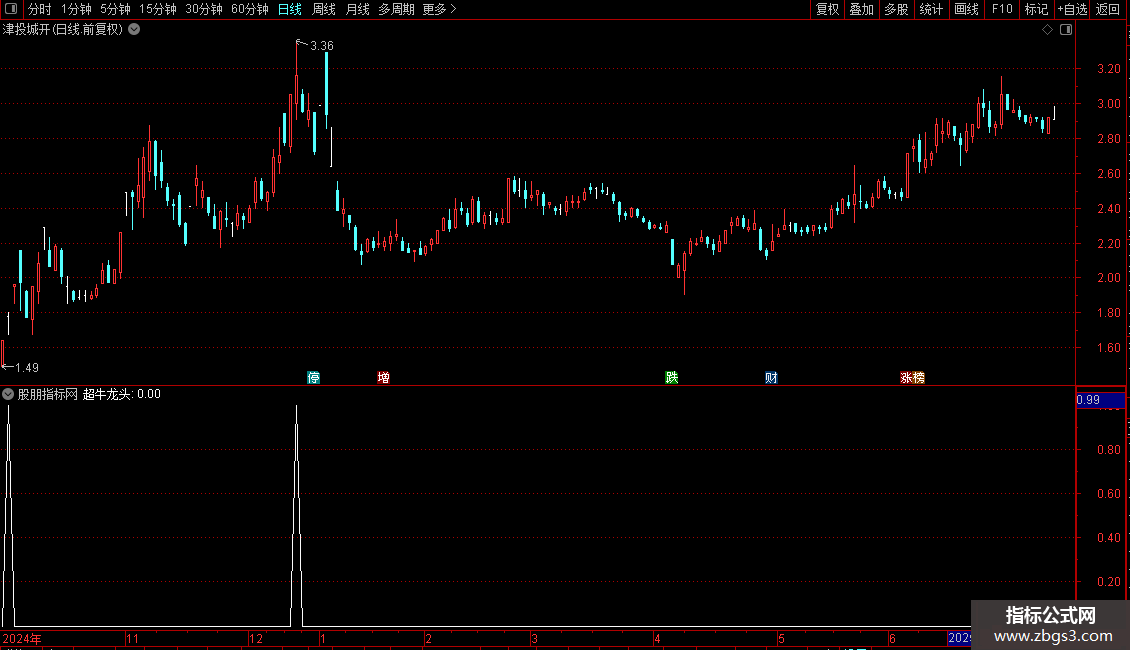
Task: Click 返回 to go back
Action: [x=1108, y=9]
